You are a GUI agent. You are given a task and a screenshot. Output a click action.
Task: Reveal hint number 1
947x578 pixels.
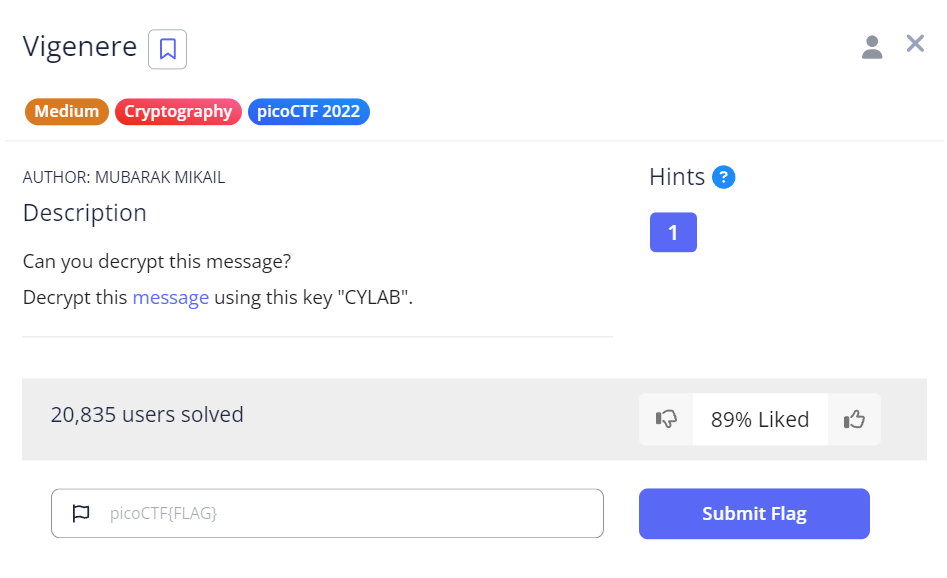[x=673, y=232]
